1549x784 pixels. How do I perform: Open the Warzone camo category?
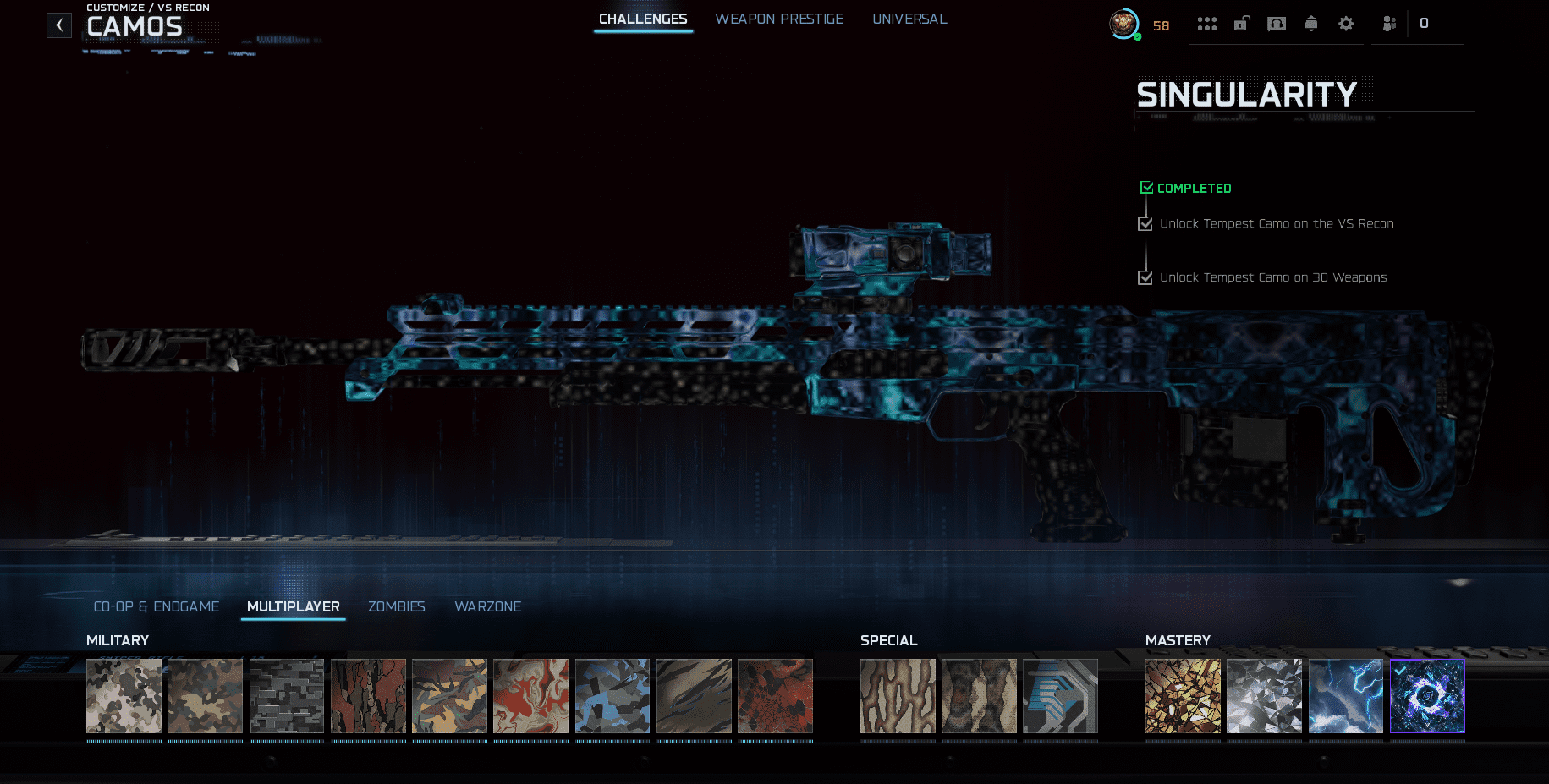point(487,606)
